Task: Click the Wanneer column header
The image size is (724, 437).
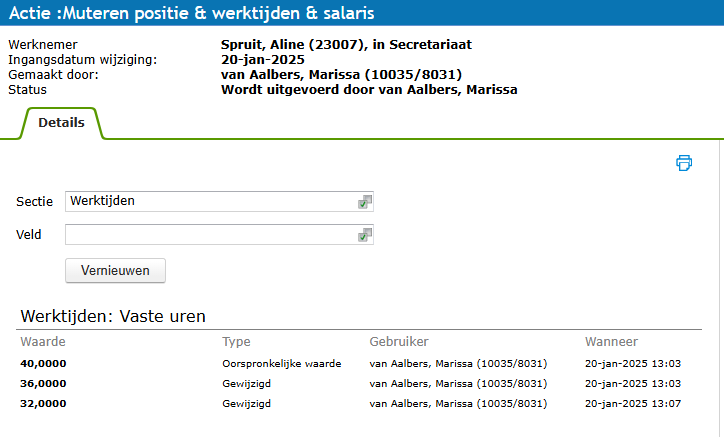Action: coord(611,342)
